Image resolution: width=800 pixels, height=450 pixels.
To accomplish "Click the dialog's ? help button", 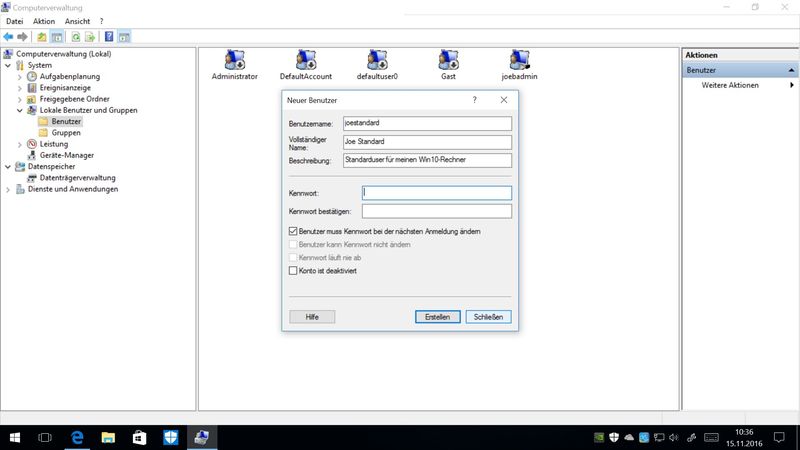I will (x=474, y=100).
